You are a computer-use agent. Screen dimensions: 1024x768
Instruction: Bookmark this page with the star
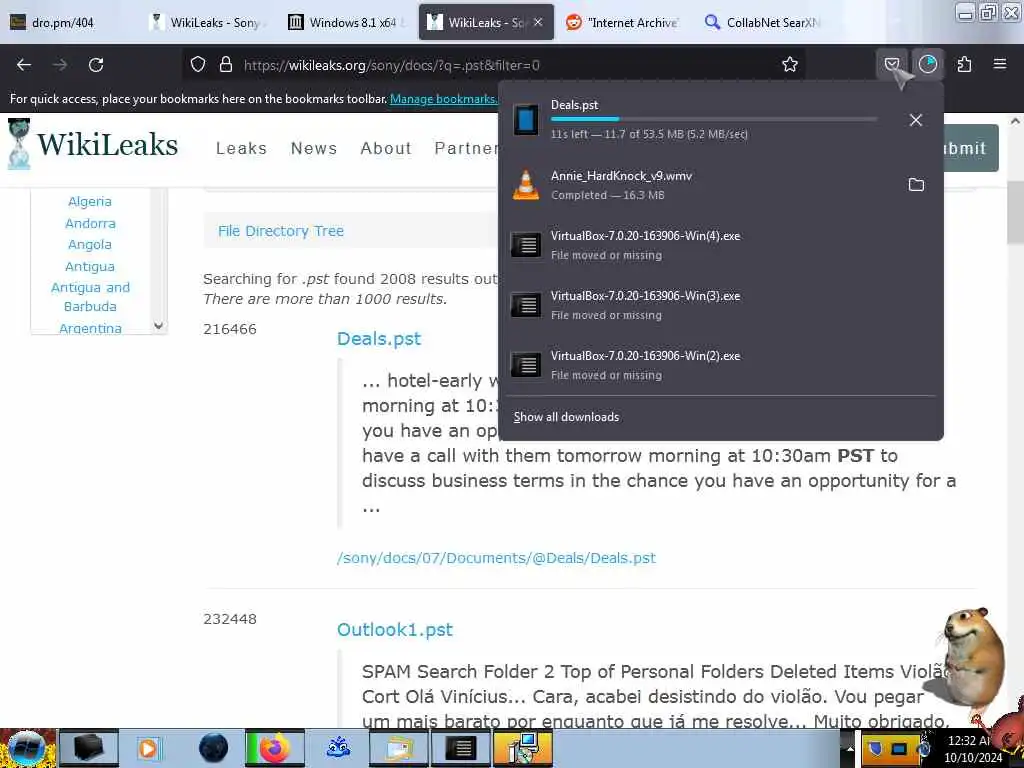(x=790, y=65)
